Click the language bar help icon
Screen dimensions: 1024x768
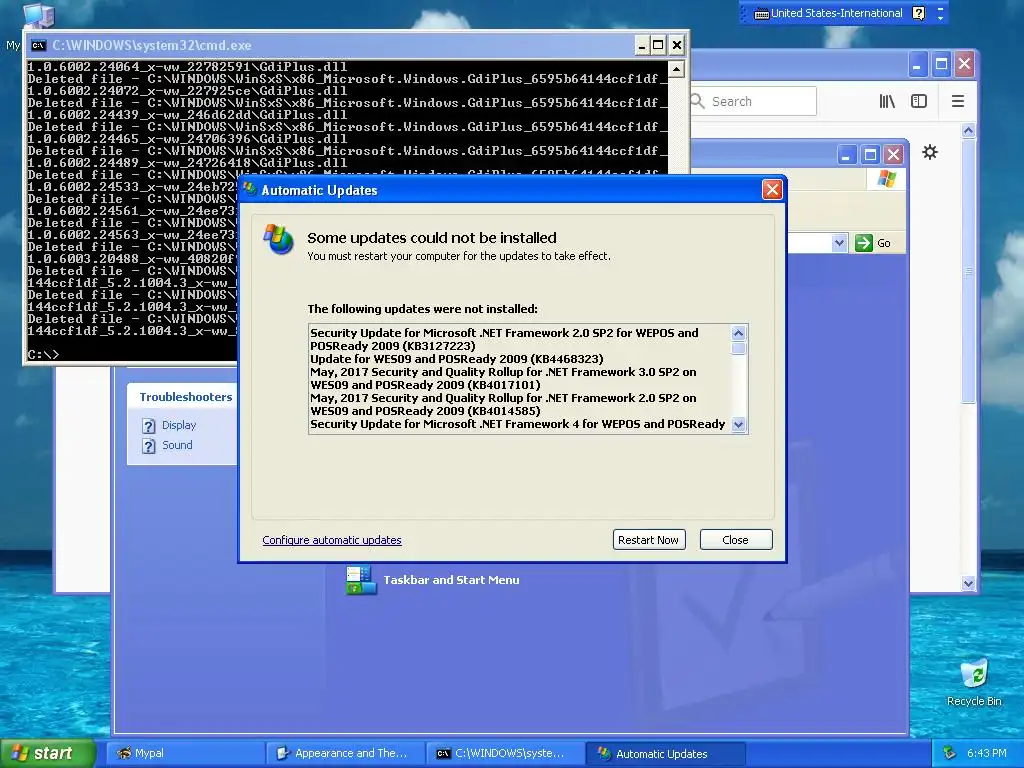pos(918,13)
